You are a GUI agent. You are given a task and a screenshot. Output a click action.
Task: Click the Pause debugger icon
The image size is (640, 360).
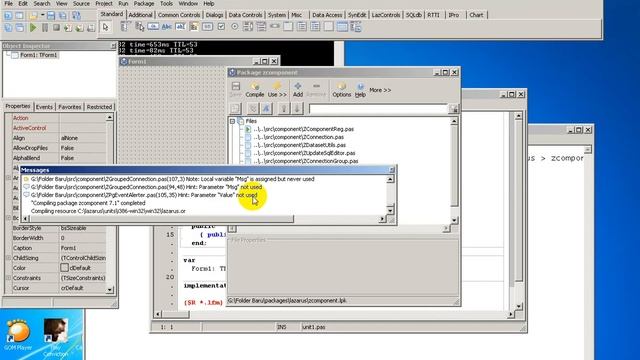click(45, 27)
